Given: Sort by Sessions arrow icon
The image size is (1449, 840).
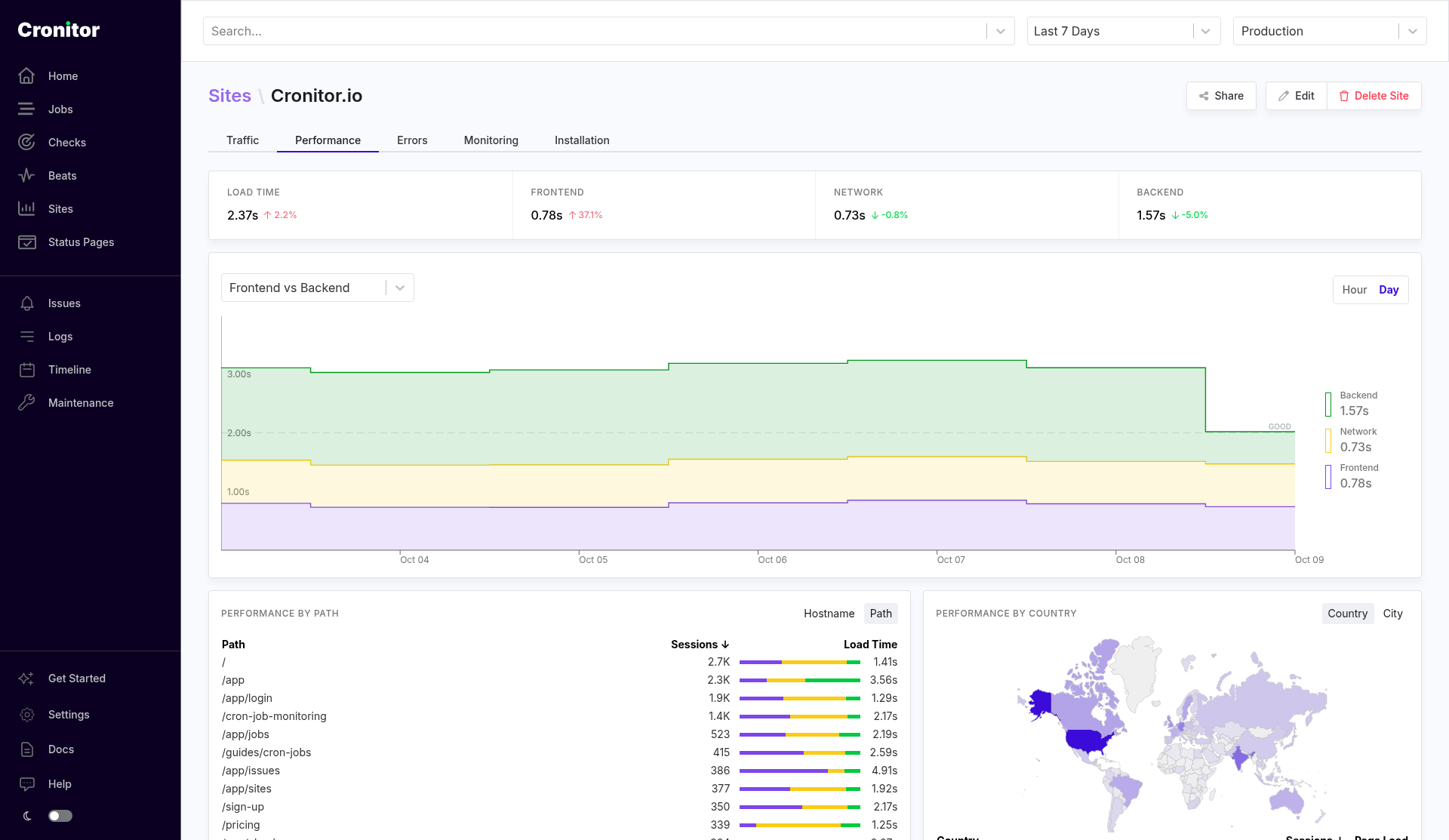Looking at the screenshot, I should click(725, 645).
